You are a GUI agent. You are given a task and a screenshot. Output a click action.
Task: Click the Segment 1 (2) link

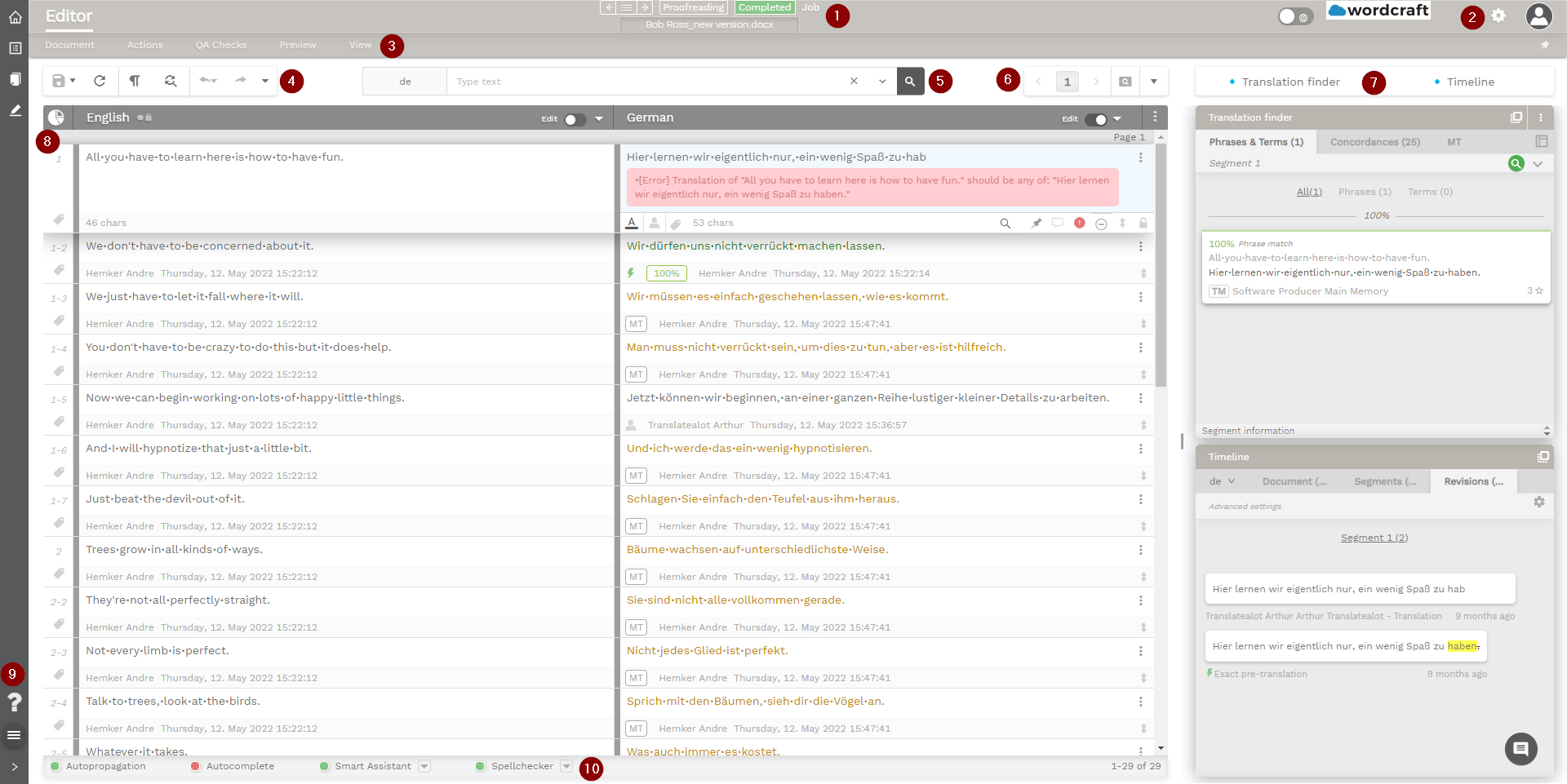pyautogui.click(x=1374, y=538)
